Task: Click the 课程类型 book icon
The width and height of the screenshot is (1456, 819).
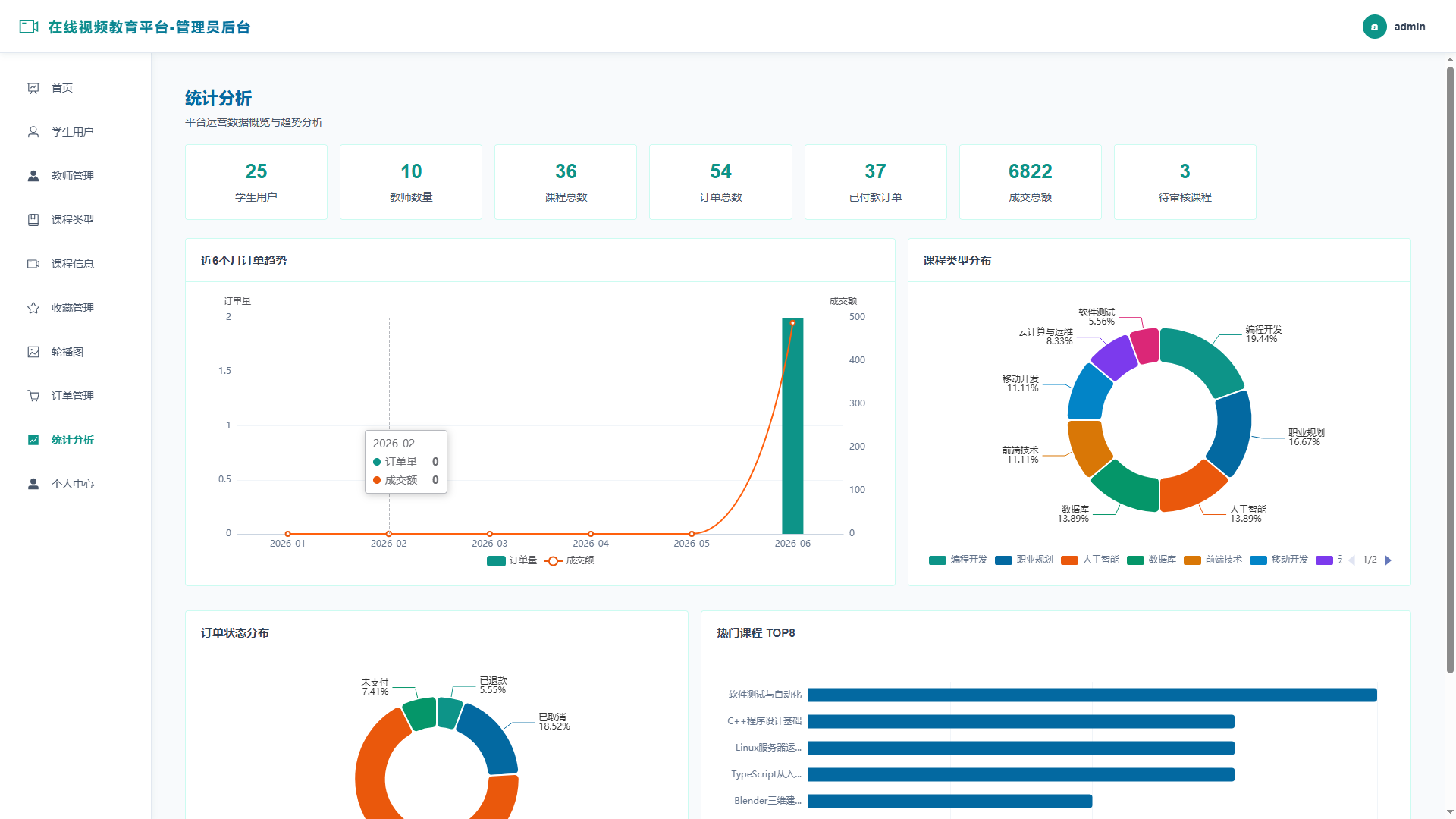Action: tap(33, 220)
